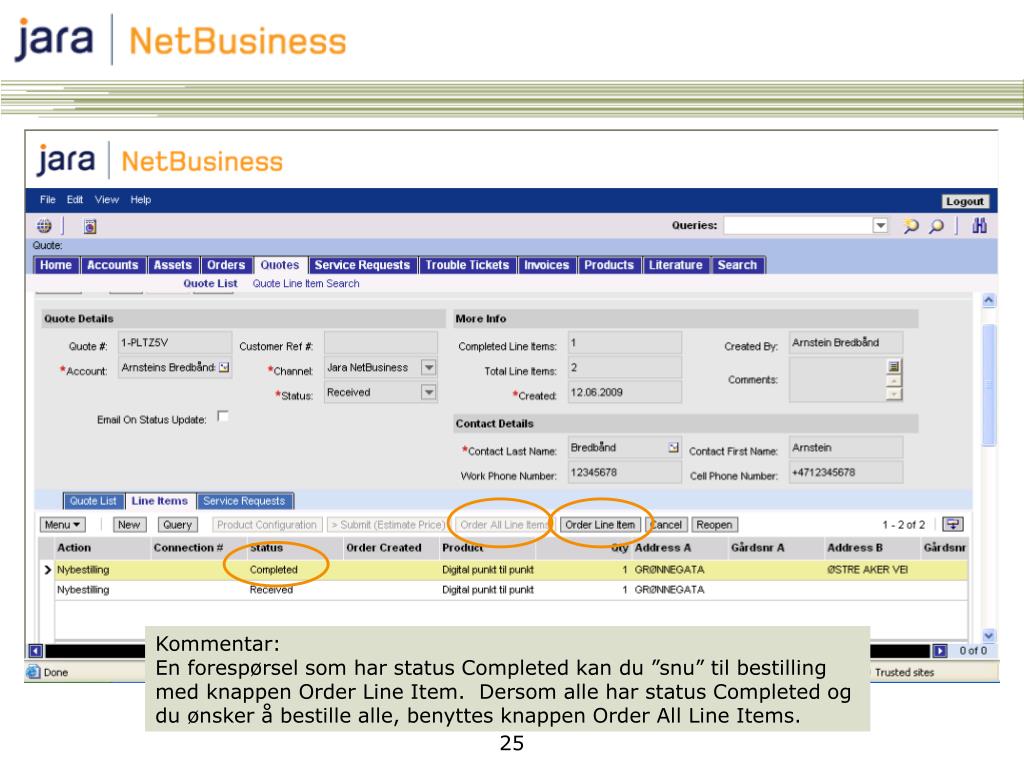Go to the Home tab
1024x768 pixels.
coord(56,265)
